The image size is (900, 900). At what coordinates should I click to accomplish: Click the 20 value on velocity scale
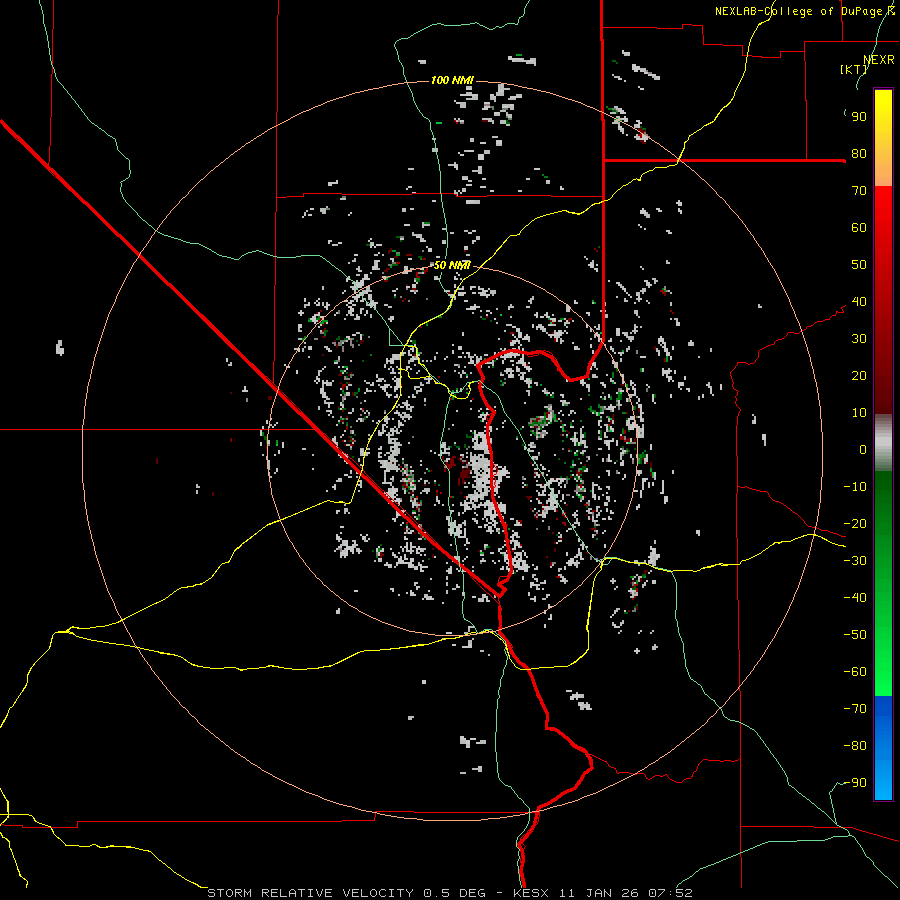pyautogui.click(x=859, y=376)
